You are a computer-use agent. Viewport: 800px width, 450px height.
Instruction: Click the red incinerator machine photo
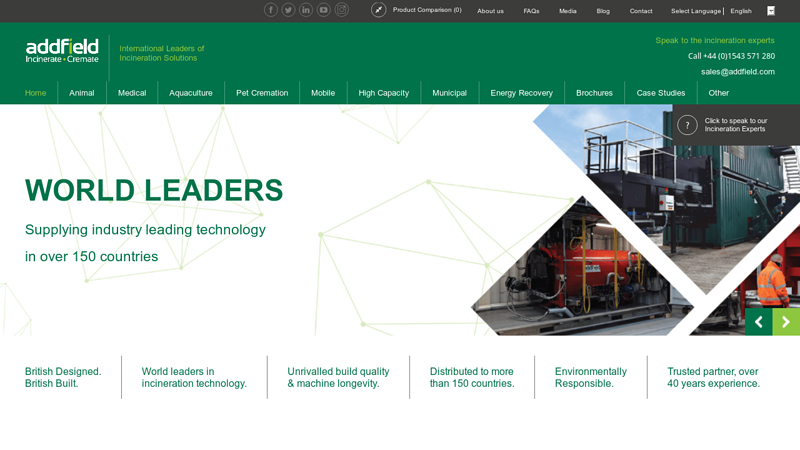pyautogui.click(x=582, y=276)
